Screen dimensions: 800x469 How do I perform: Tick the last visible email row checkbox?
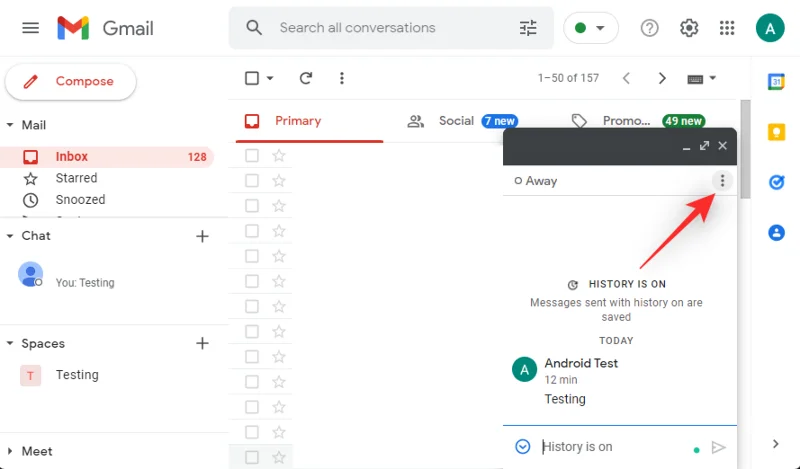[252, 457]
